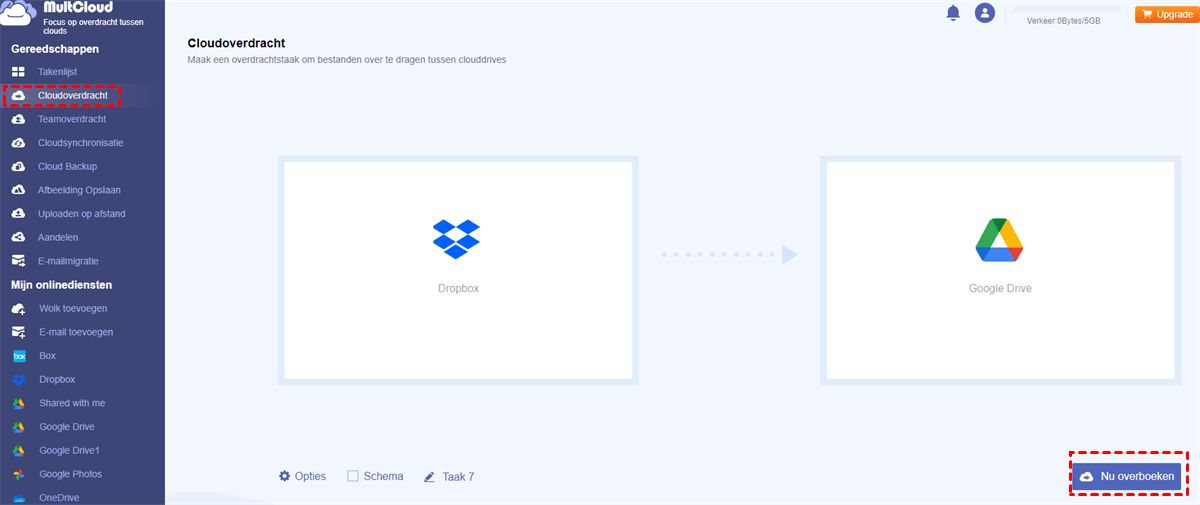Click the traffic usage progress bar
The image size is (1200, 505).
[1067, 9]
